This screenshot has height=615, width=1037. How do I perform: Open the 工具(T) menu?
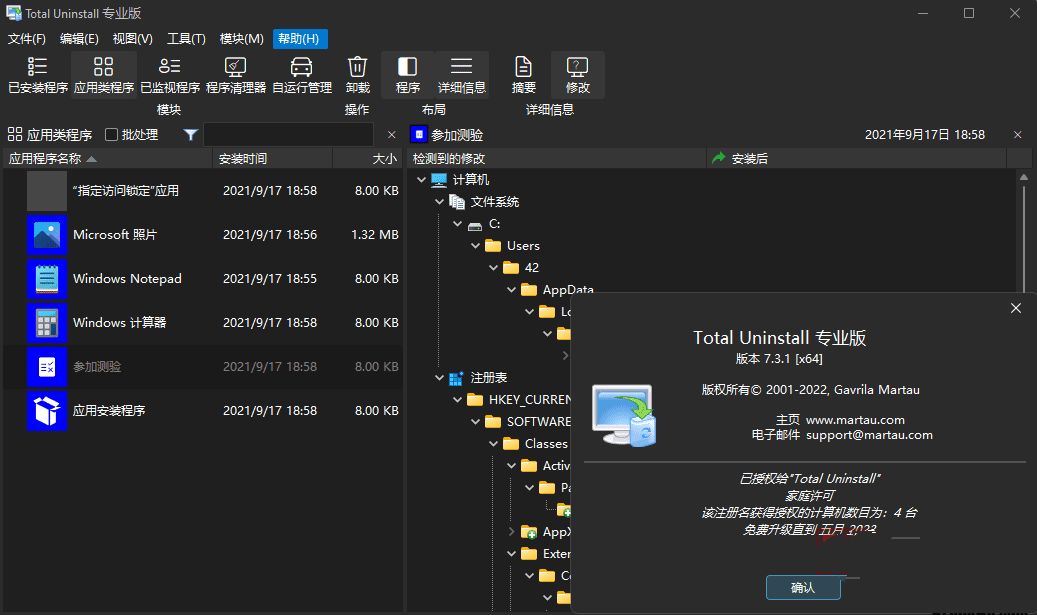point(186,39)
